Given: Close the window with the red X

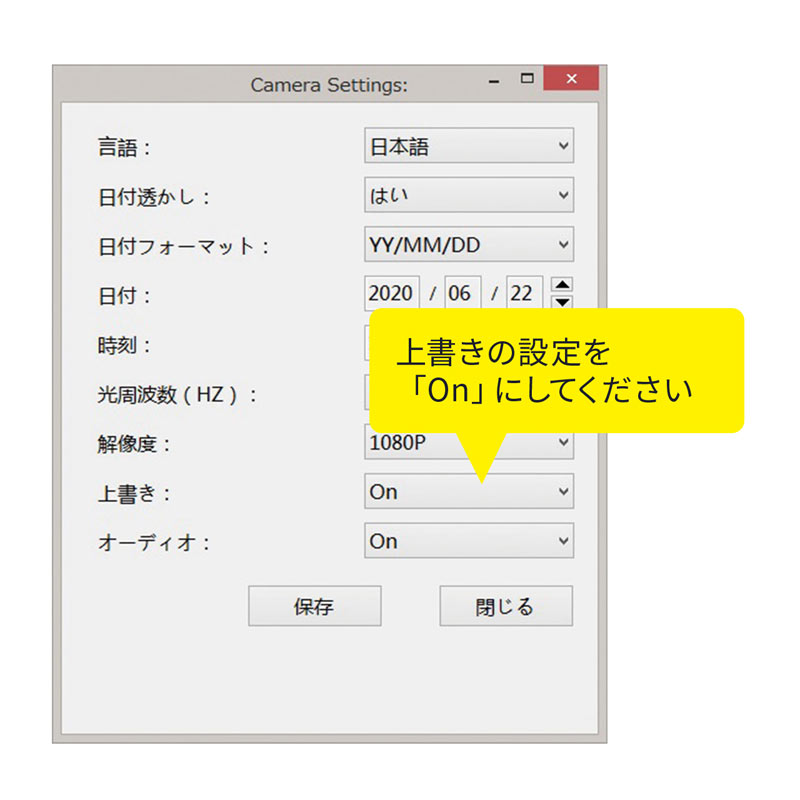Looking at the screenshot, I should point(570,78).
